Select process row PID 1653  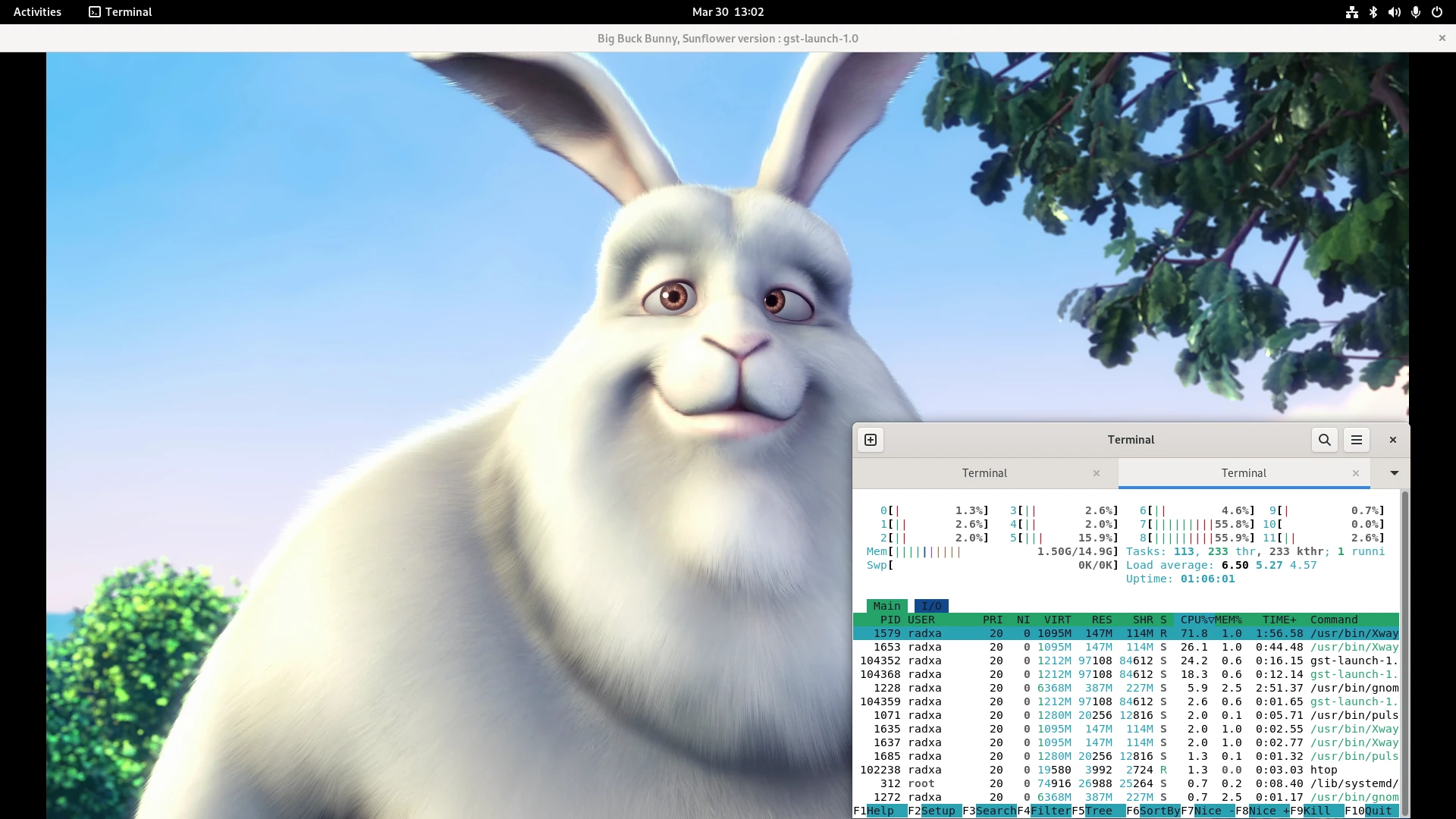[1126, 647]
